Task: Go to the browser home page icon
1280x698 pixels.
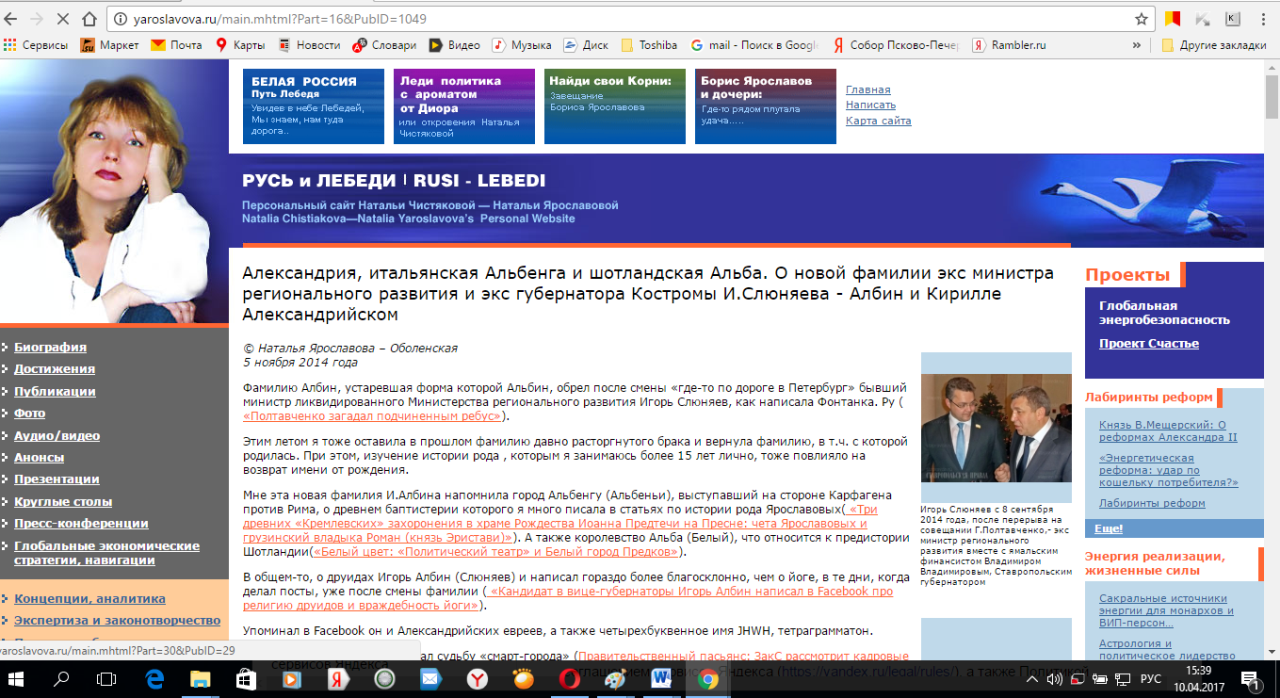Action: [x=90, y=19]
